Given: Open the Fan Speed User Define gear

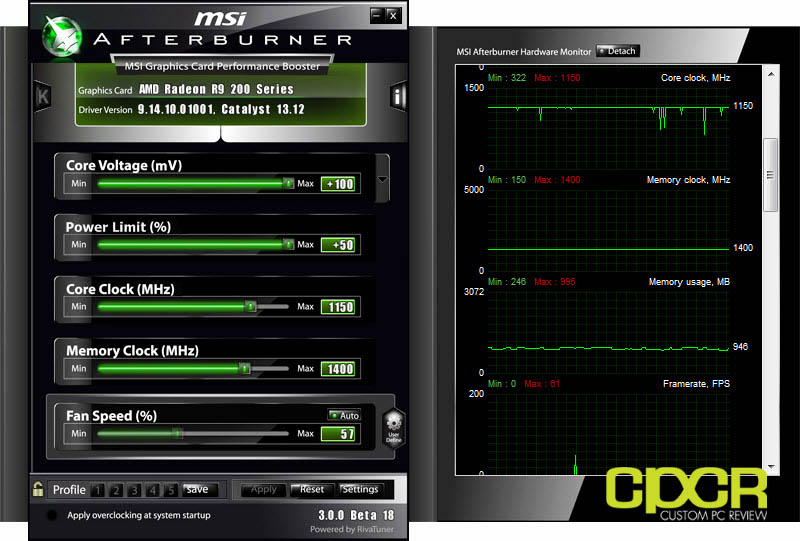Looking at the screenshot, I should point(394,428).
